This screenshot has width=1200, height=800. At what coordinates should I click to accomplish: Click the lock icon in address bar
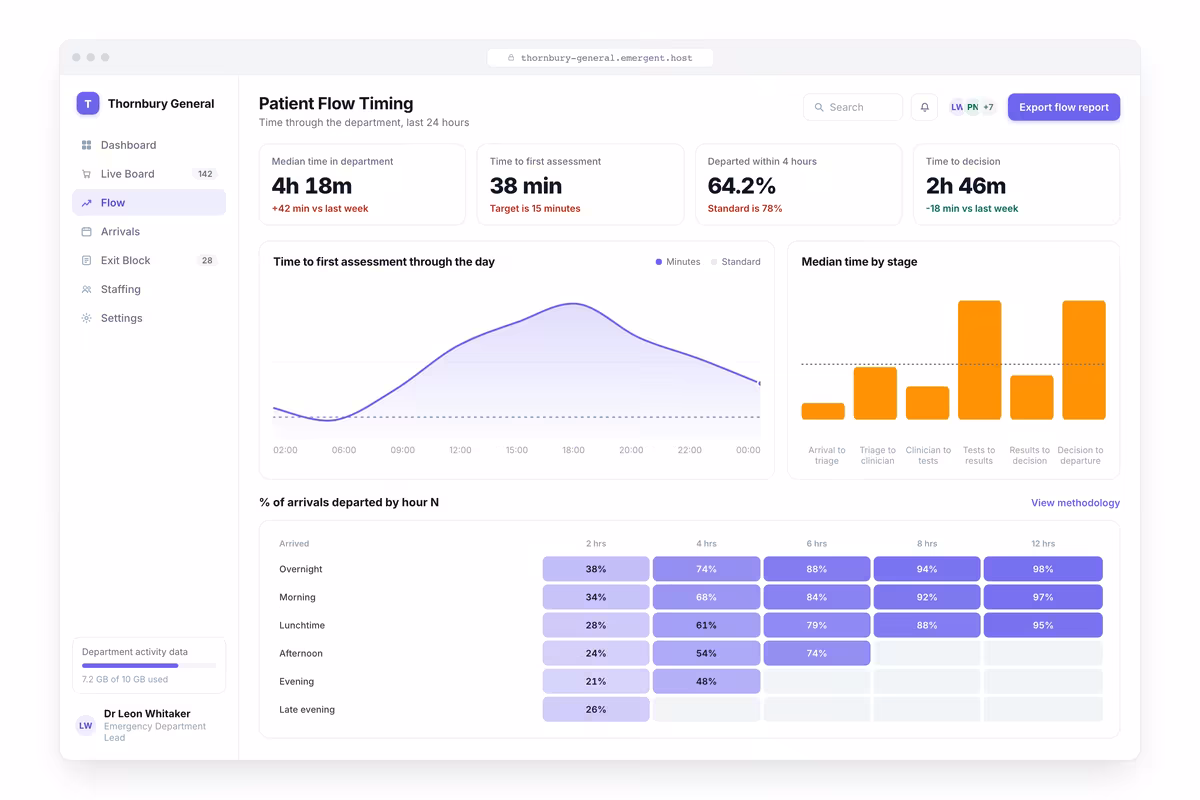(x=511, y=58)
